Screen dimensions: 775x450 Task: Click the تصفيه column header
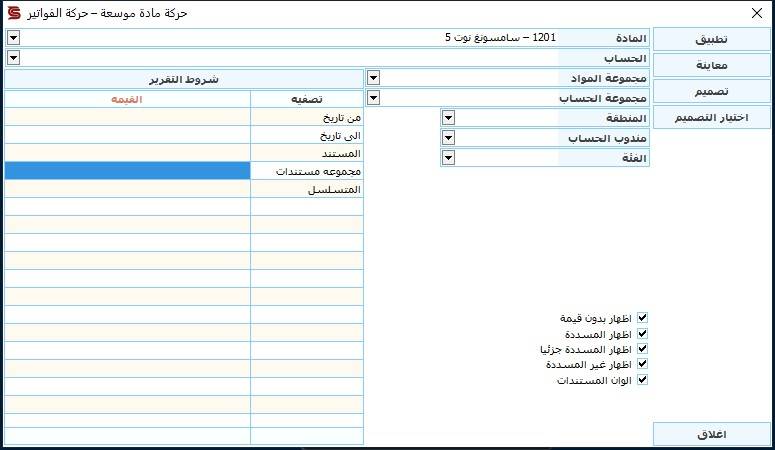[x=307, y=99]
